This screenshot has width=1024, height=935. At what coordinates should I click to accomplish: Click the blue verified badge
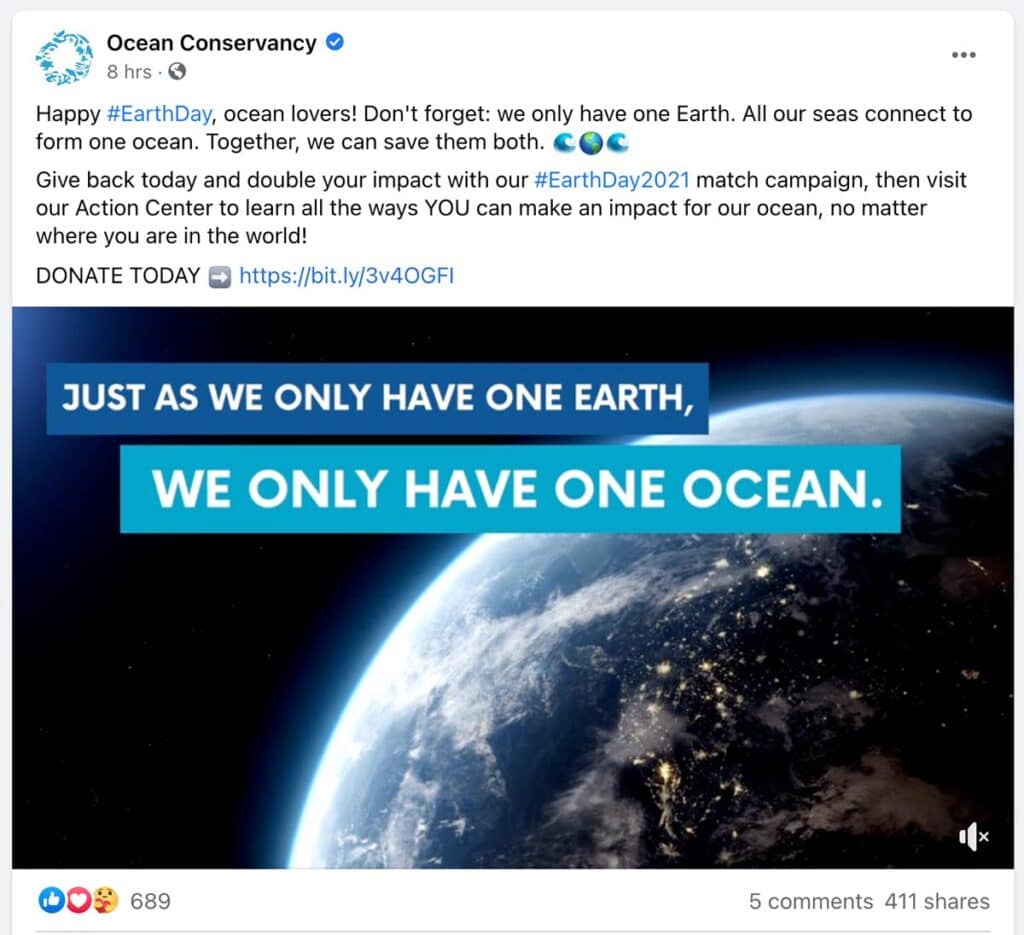(x=335, y=42)
